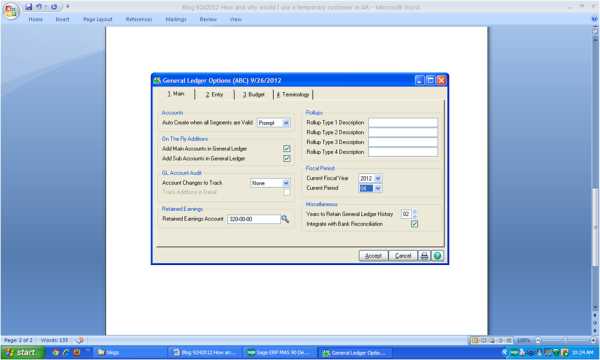Switch to Full Screen Reading view icon
Image resolution: width=600 pixels, height=360 pixels.
(x=483, y=340)
